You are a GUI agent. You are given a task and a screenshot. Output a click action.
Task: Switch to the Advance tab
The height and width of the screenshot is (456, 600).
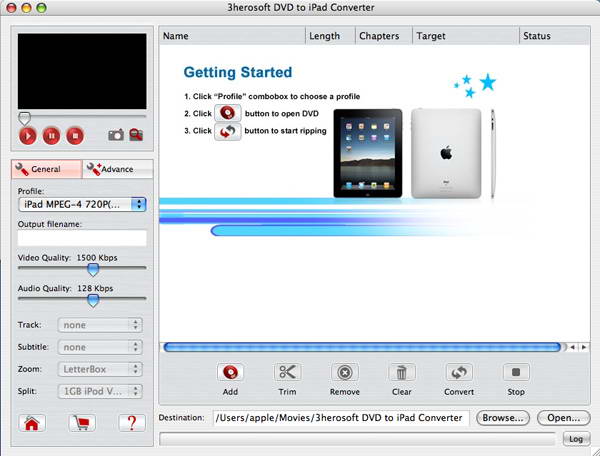click(x=117, y=169)
